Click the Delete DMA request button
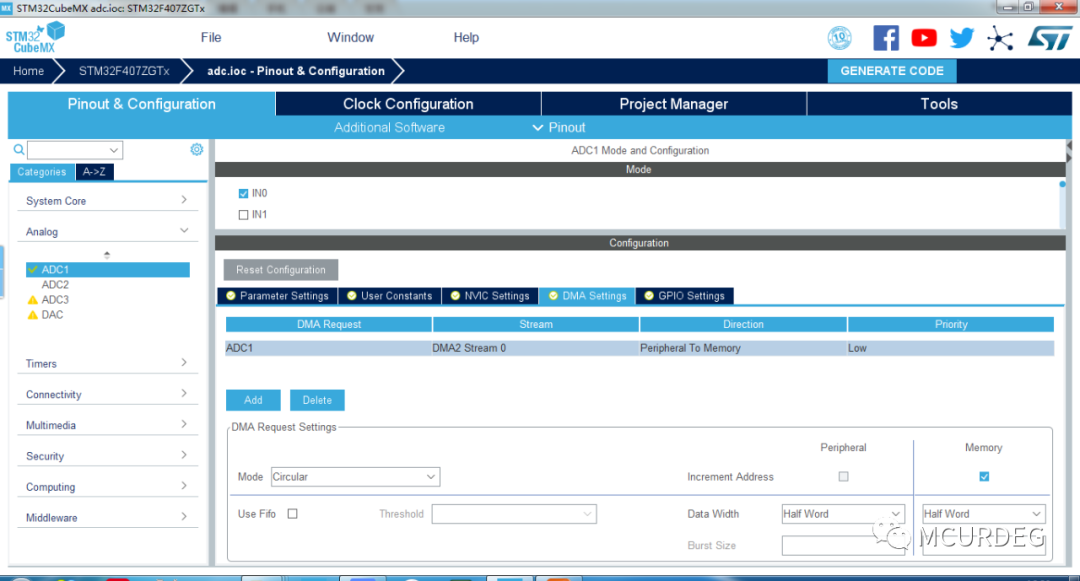This screenshot has width=1080, height=581. point(317,400)
